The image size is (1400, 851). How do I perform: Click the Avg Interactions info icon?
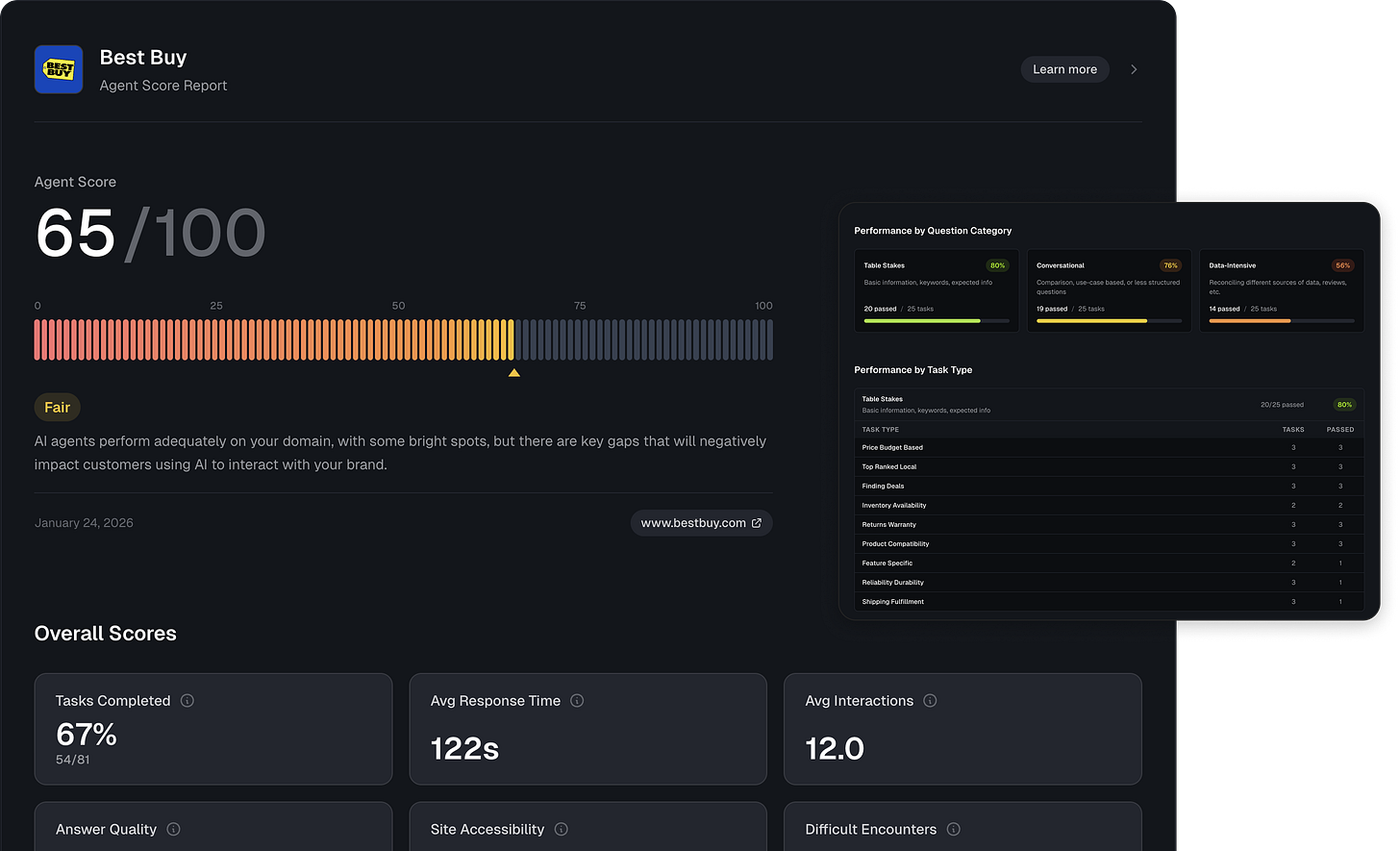[x=930, y=701]
